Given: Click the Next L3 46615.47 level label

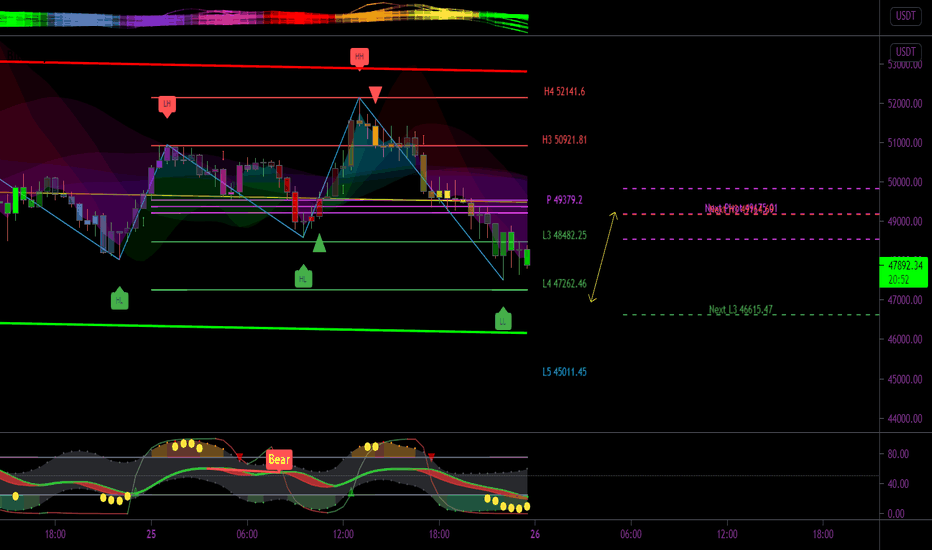Looking at the screenshot, I should (x=741, y=309).
